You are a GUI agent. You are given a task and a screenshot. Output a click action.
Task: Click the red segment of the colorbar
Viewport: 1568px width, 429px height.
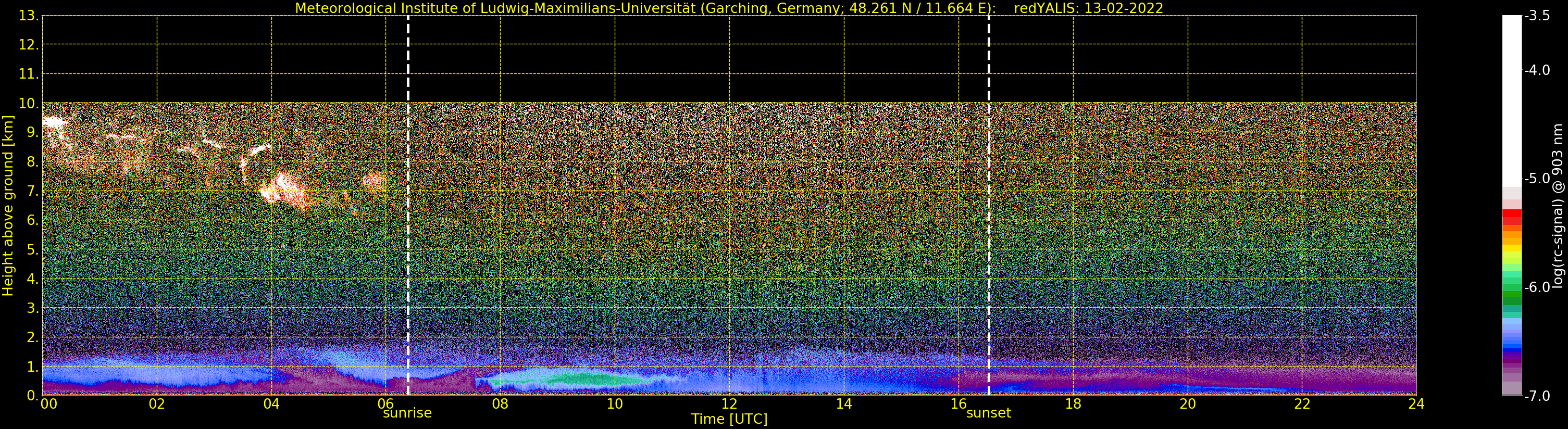point(1512,217)
